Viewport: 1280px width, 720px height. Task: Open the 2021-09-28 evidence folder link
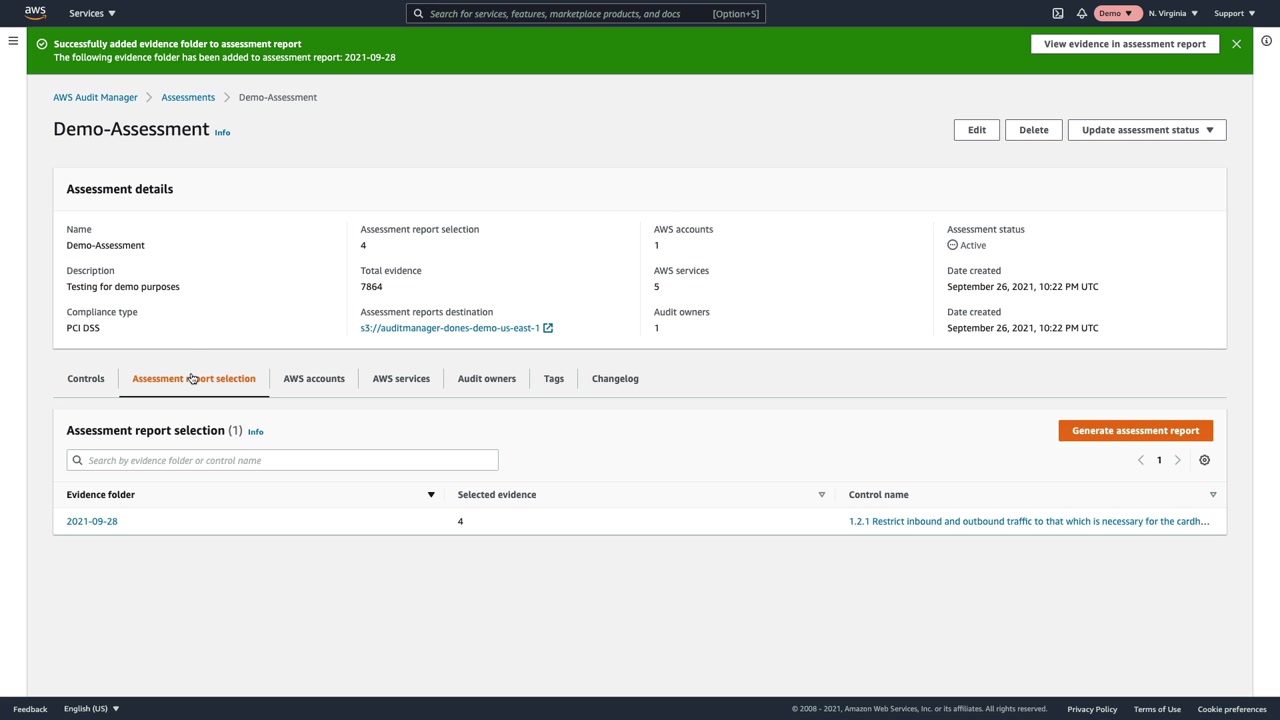coord(92,521)
